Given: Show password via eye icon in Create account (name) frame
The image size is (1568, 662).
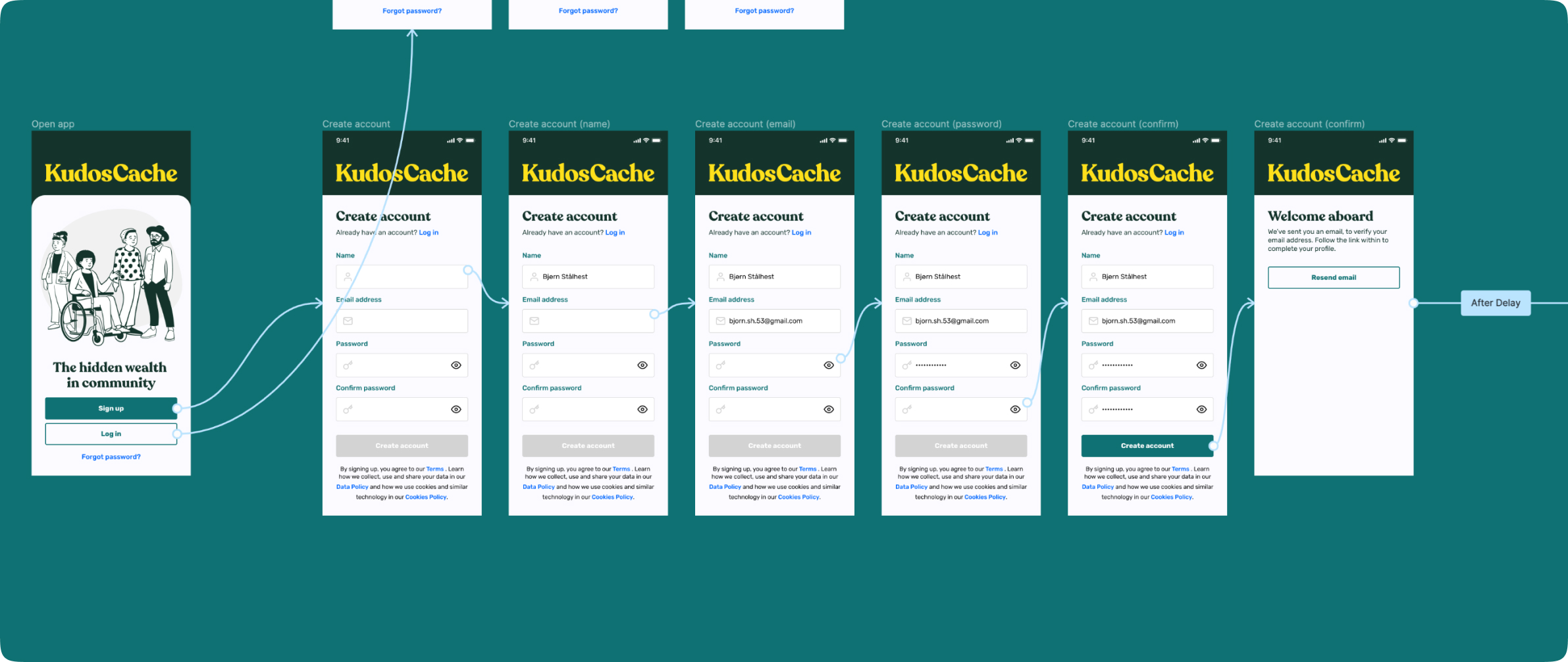Looking at the screenshot, I should tap(642, 366).
